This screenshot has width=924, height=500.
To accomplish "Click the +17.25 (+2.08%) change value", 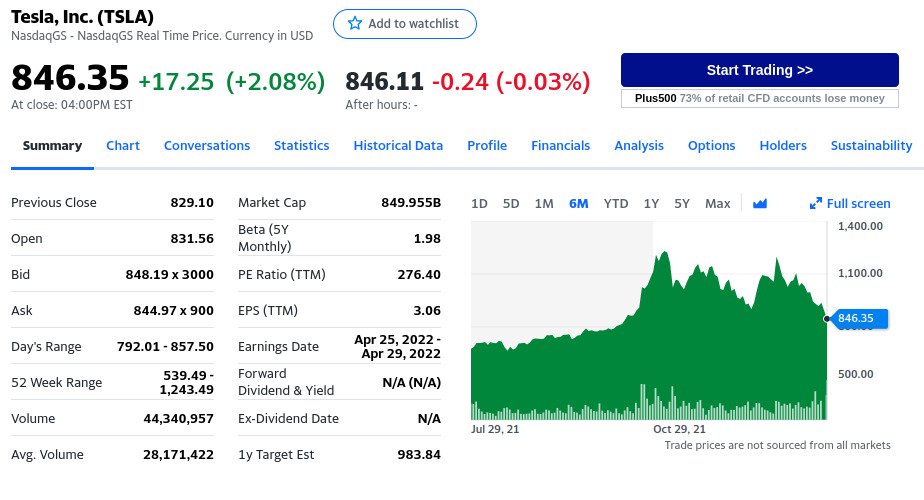I will [232, 81].
